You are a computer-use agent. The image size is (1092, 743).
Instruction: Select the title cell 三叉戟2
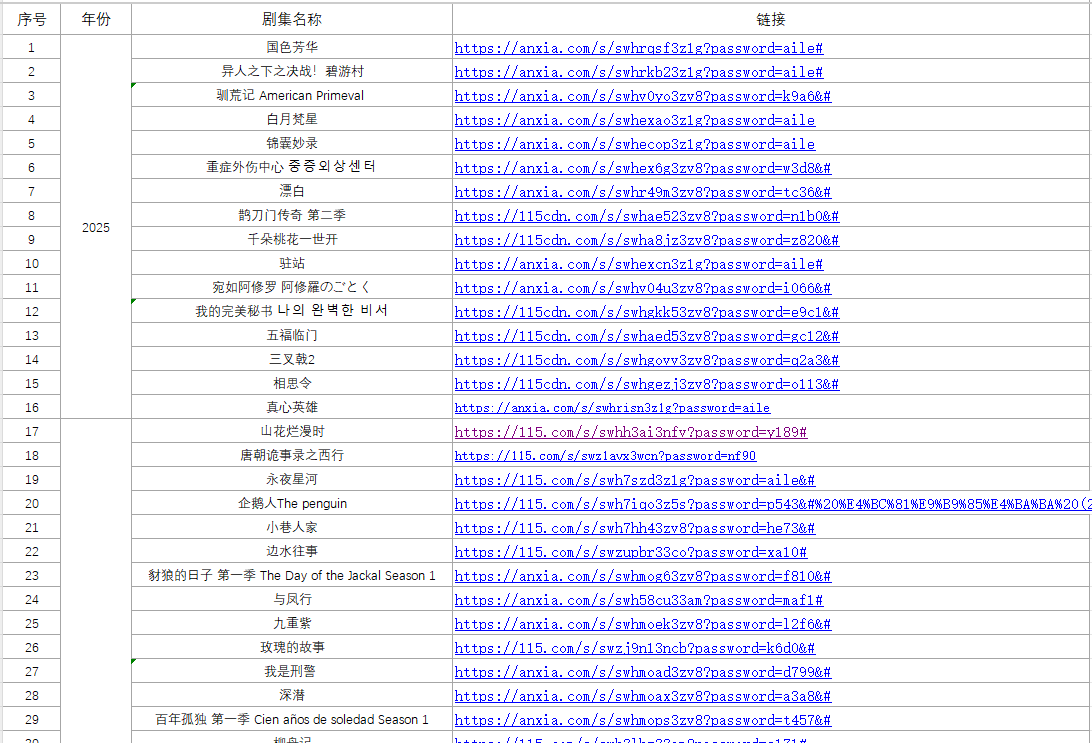tap(292, 359)
